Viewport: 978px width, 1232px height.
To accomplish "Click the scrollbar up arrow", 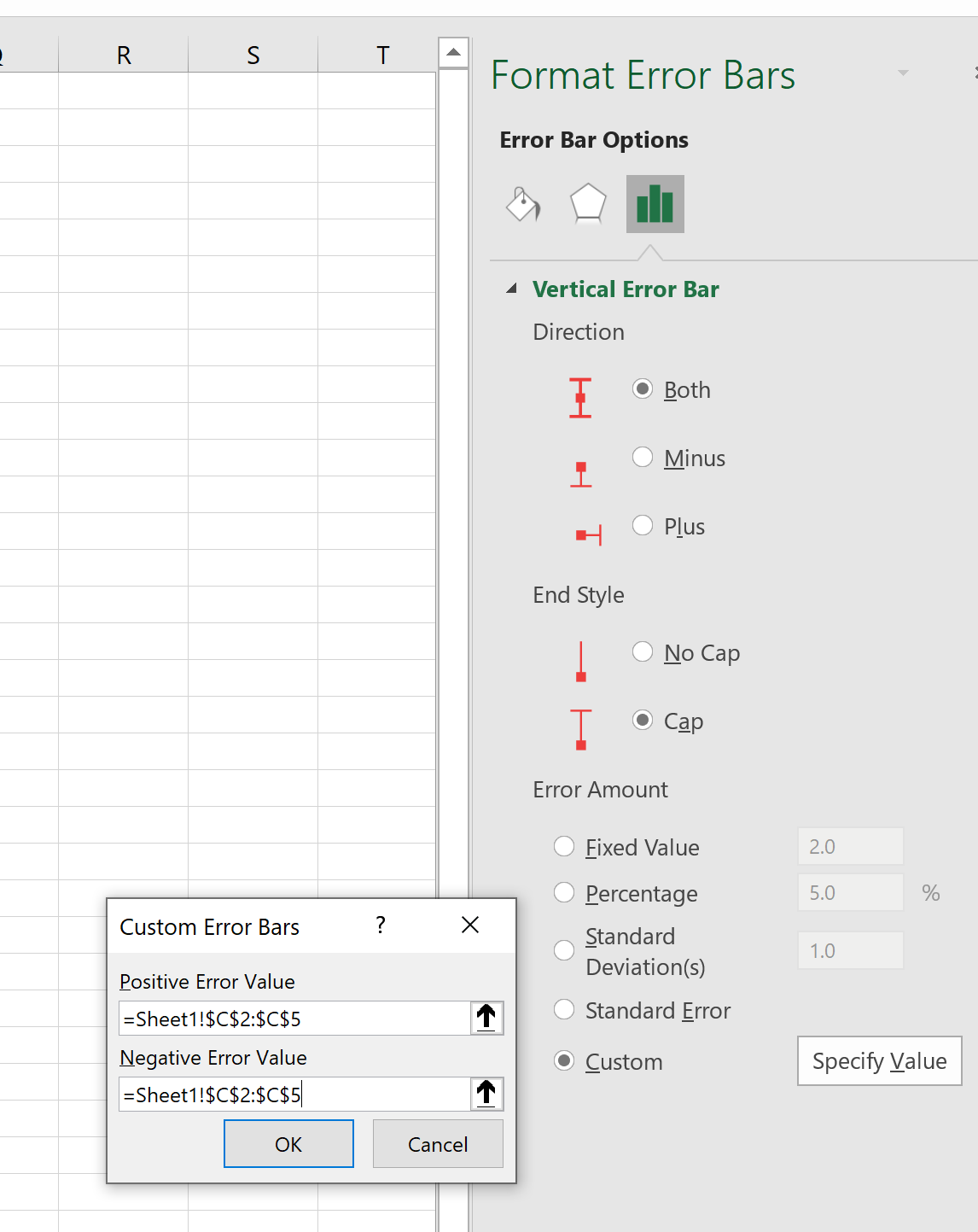I will pyautogui.click(x=453, y=52).
